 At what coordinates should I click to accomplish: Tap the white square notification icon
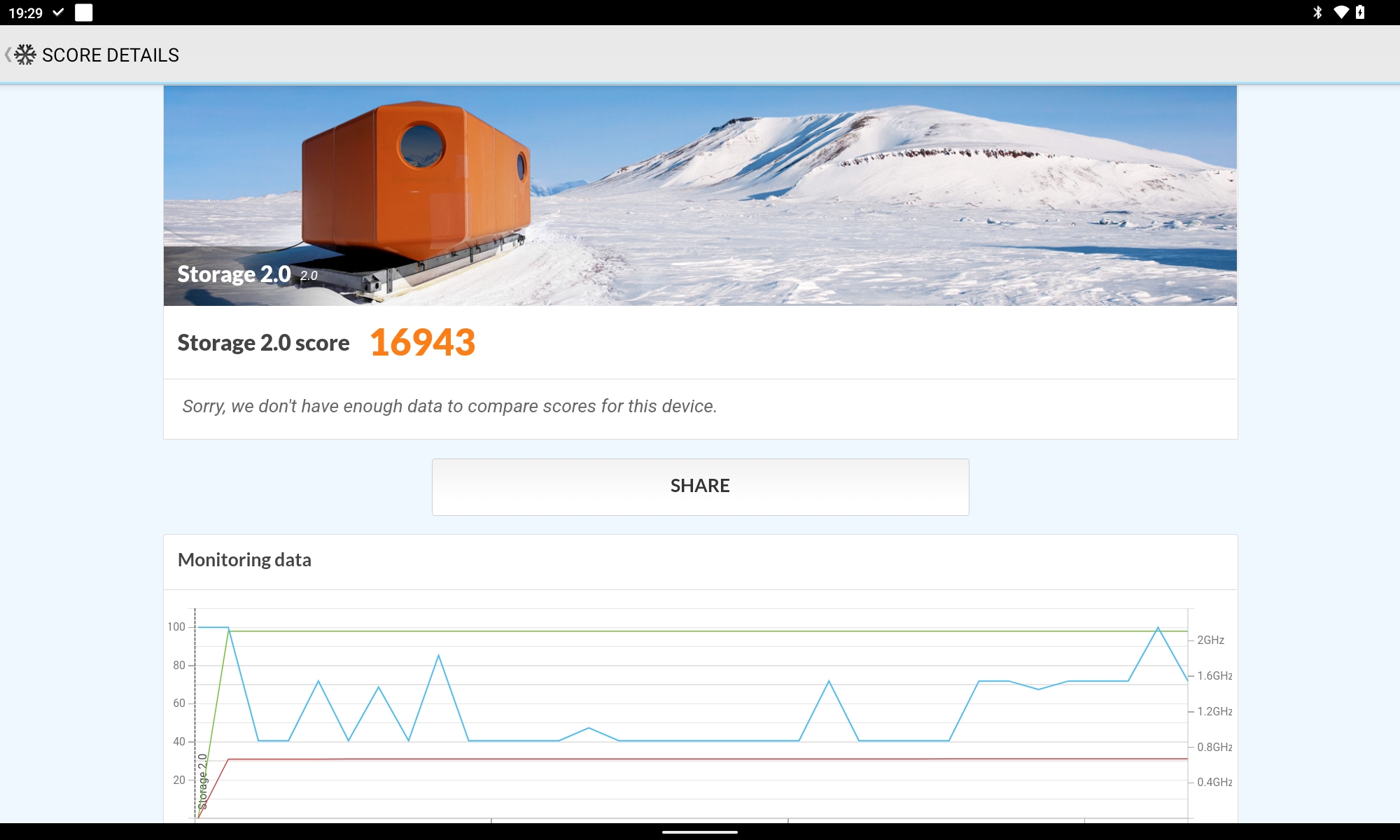point(84,12)
